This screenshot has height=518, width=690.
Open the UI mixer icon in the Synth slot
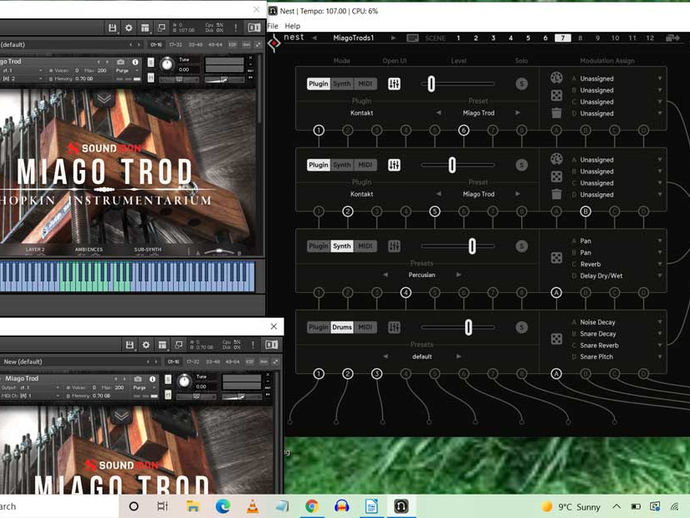pyautogui.click(x=394, y=246)
